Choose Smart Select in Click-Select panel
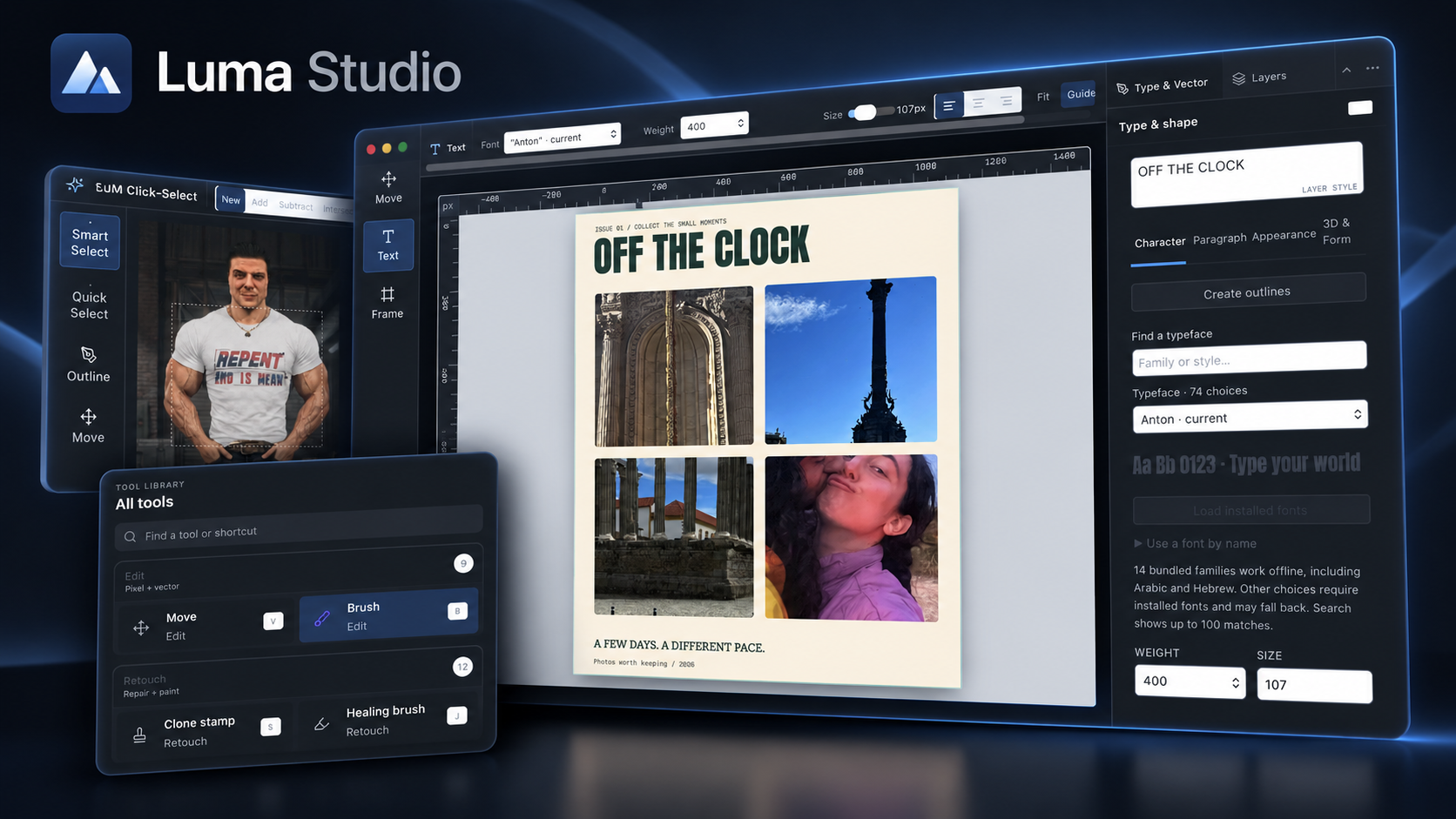 point(90,242)
